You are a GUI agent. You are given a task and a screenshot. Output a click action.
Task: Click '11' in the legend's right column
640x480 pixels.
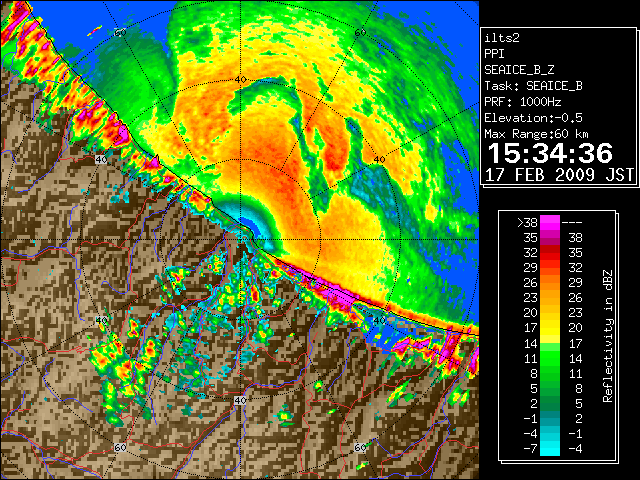[576, 373]
